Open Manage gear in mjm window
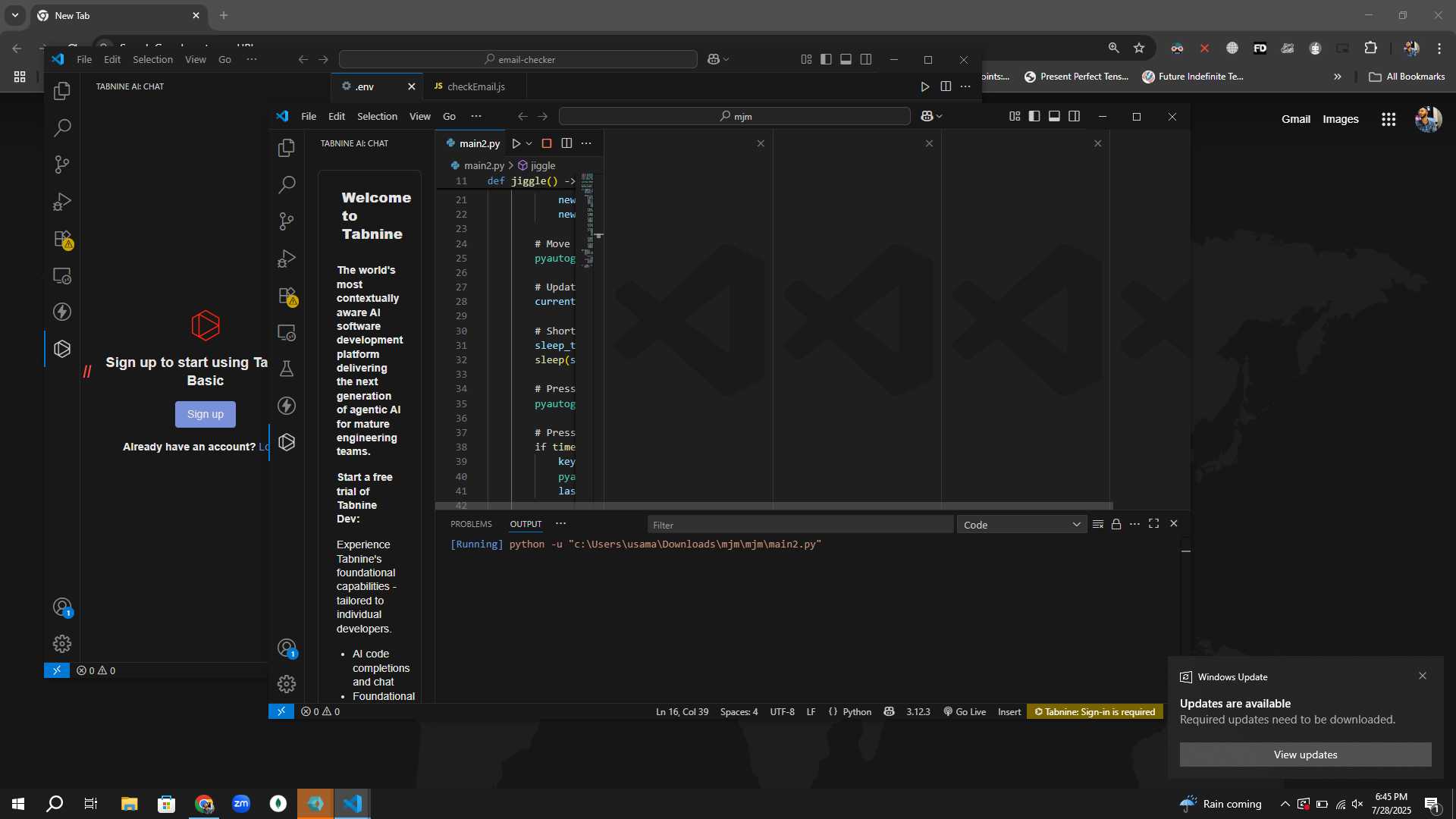 (x=287, y=684)
